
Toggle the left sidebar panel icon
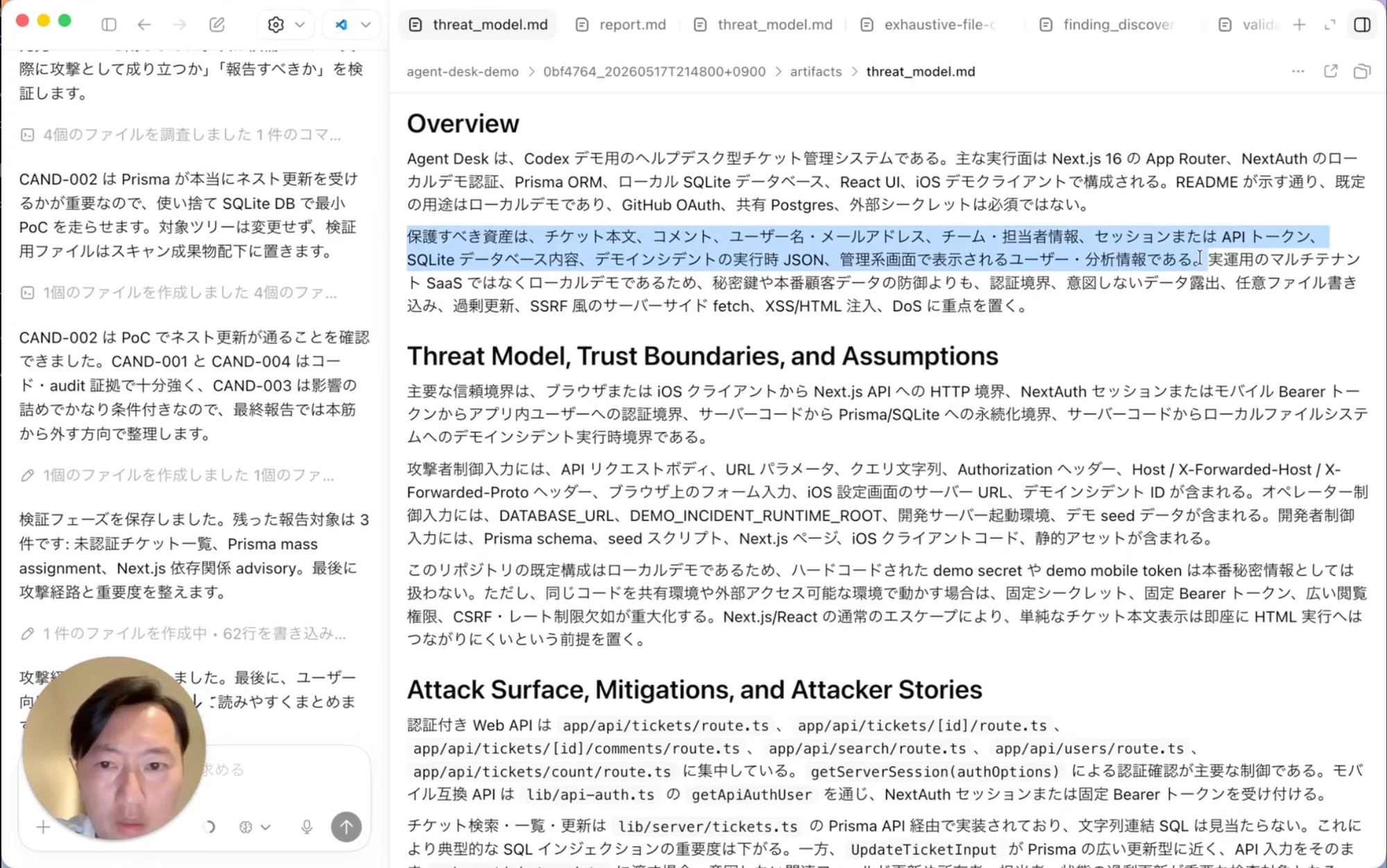tap(109, 24)
